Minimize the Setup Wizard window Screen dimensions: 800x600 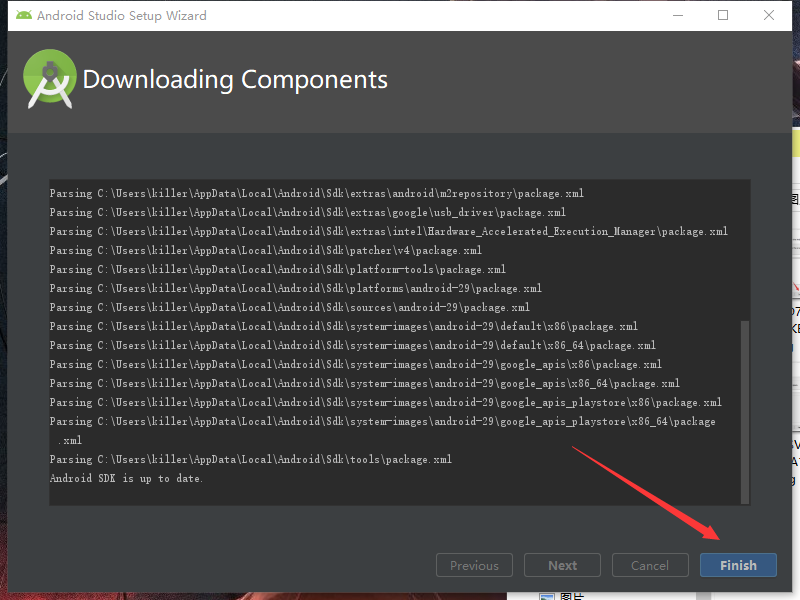678,15
